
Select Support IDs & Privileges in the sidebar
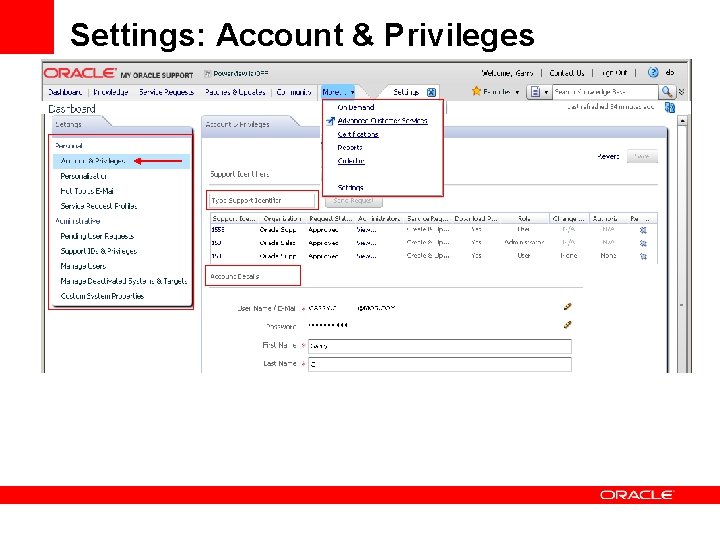pos(99,251)
